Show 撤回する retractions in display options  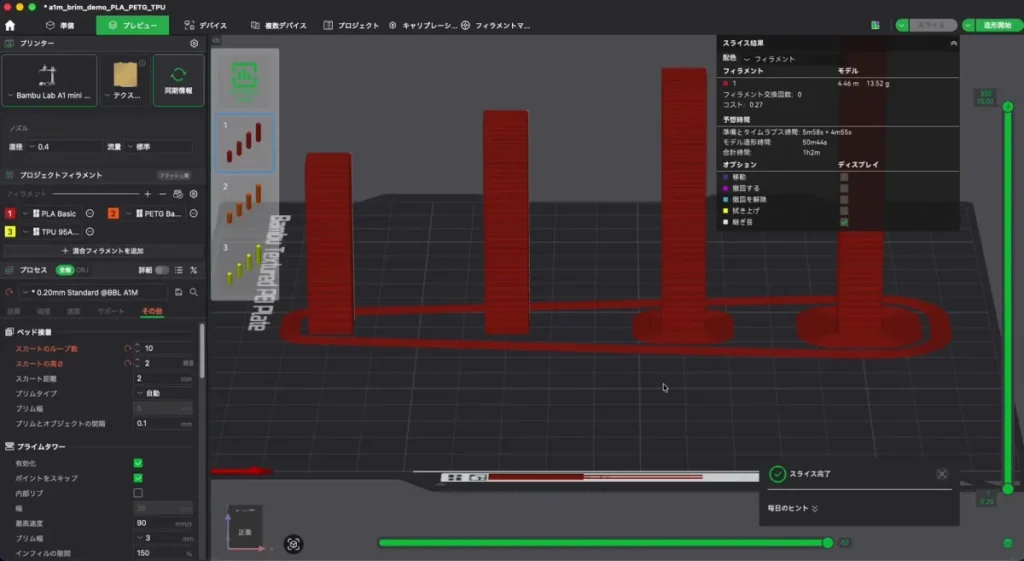coord(844,188)
